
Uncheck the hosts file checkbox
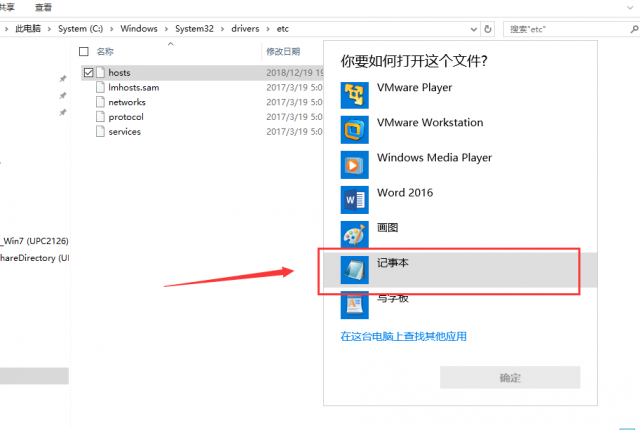tap(88, 73)
